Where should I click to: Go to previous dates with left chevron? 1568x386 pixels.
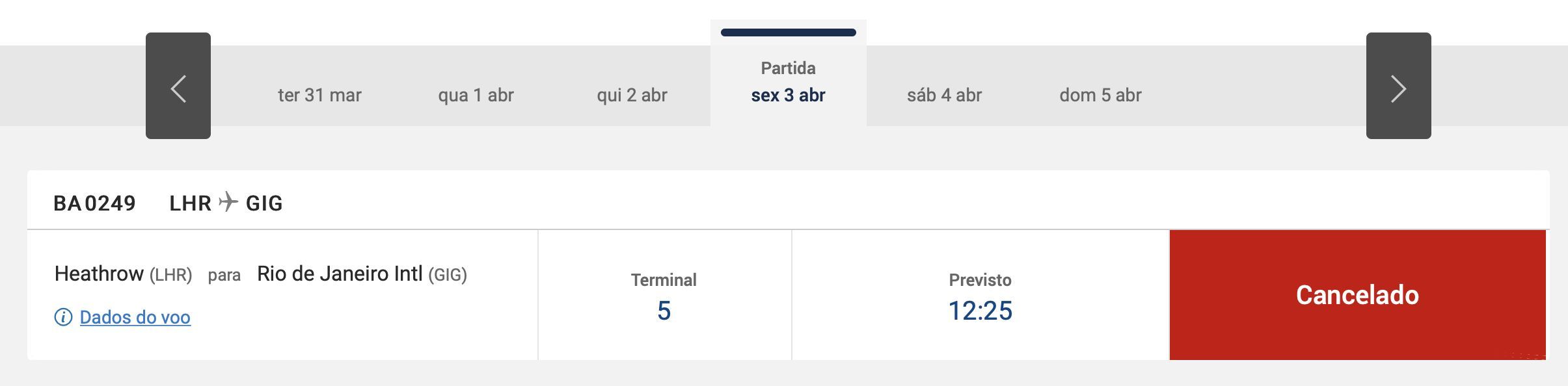178,86
